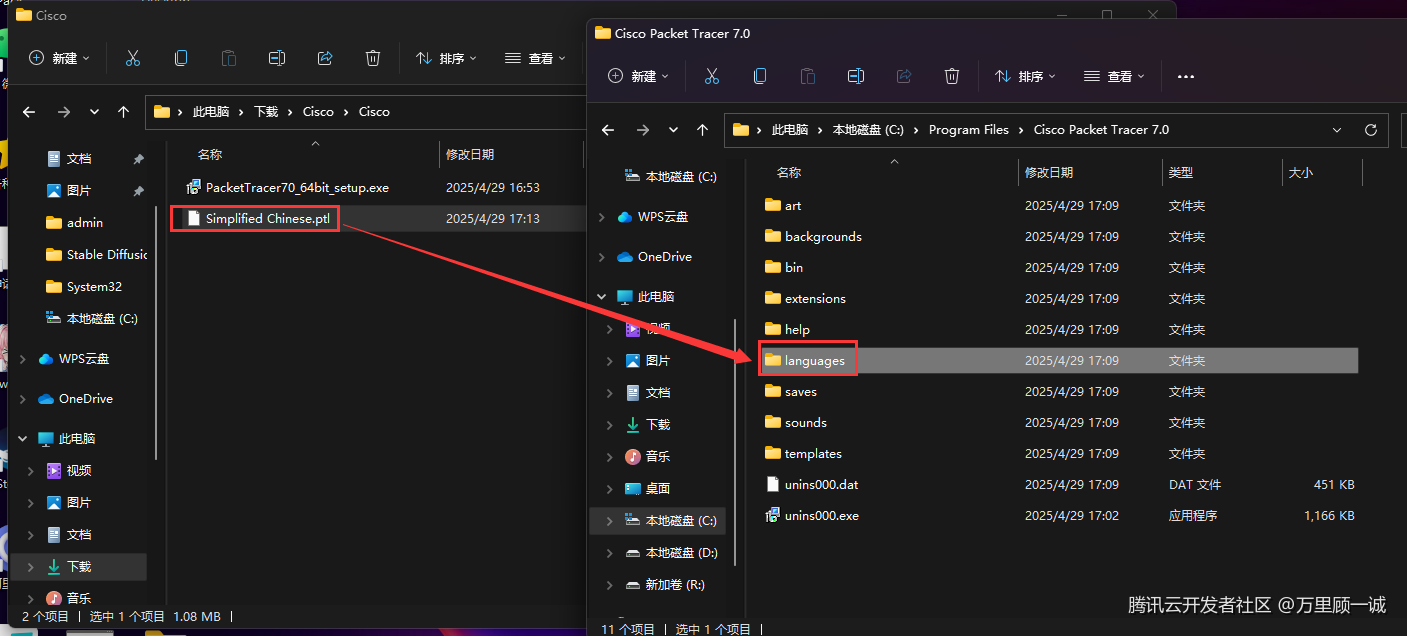Open View (查看) menu in Cisco window
The image size is (1407, 636).
pos(535,58)
